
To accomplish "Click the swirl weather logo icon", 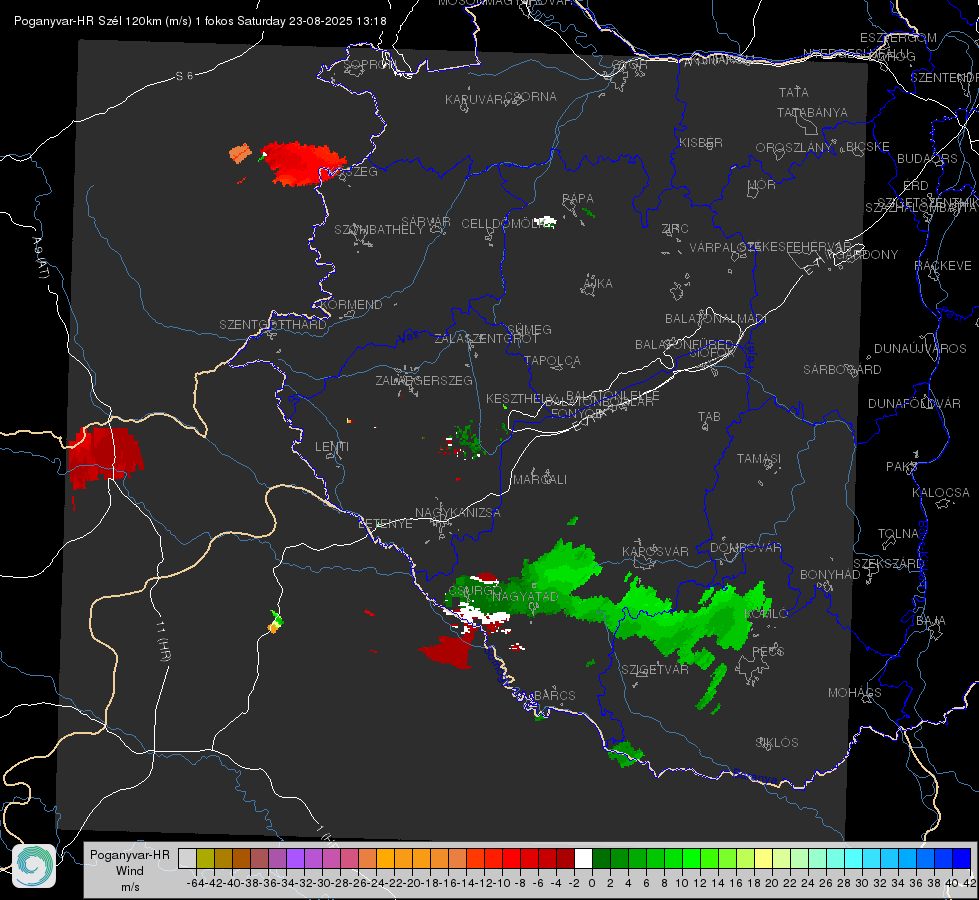I will (x=34, y=866).
